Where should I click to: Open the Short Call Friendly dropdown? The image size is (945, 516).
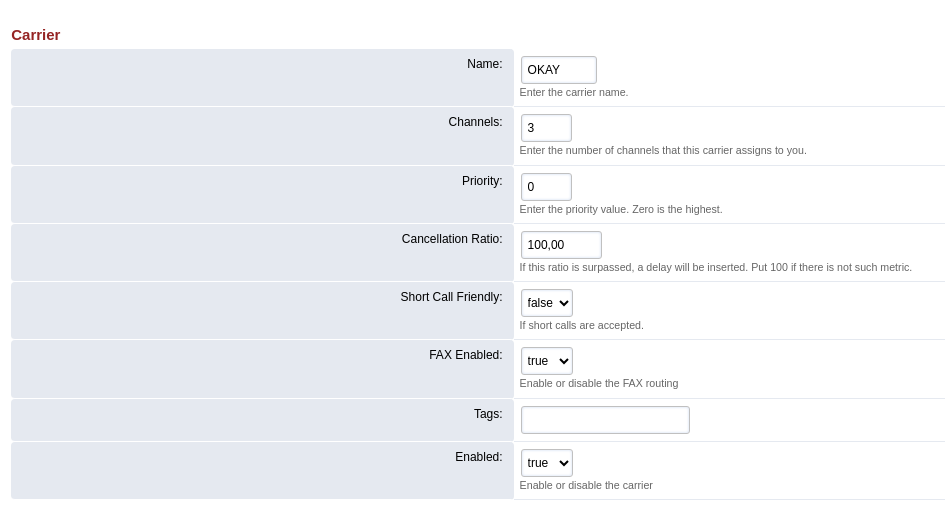547,303
